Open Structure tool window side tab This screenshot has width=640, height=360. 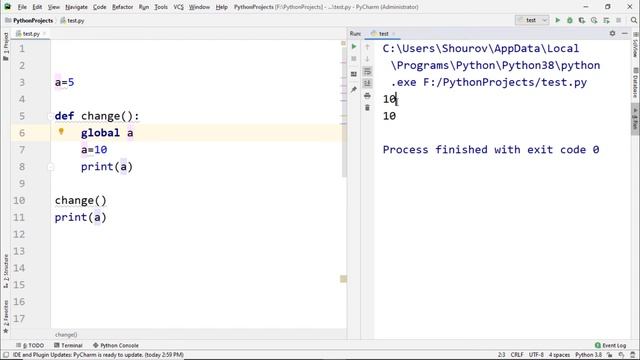click(6, 271)
